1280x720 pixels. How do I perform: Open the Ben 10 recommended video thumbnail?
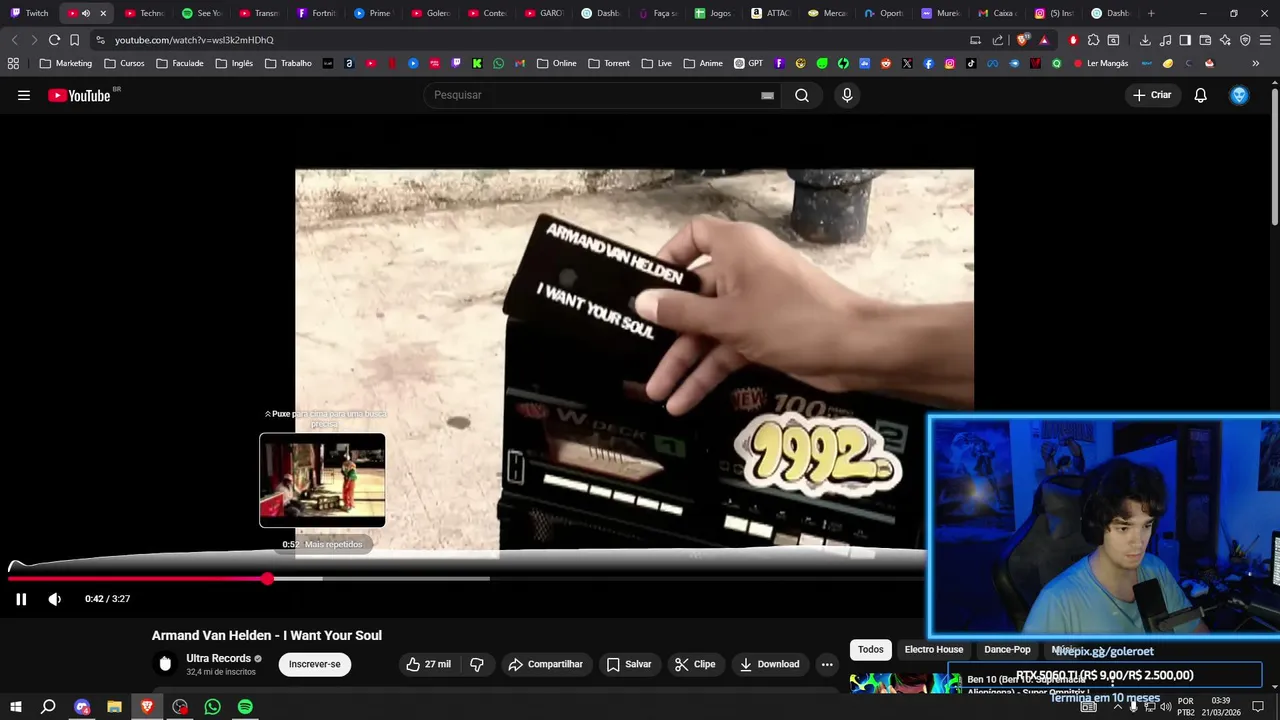(x=904, y=683)
